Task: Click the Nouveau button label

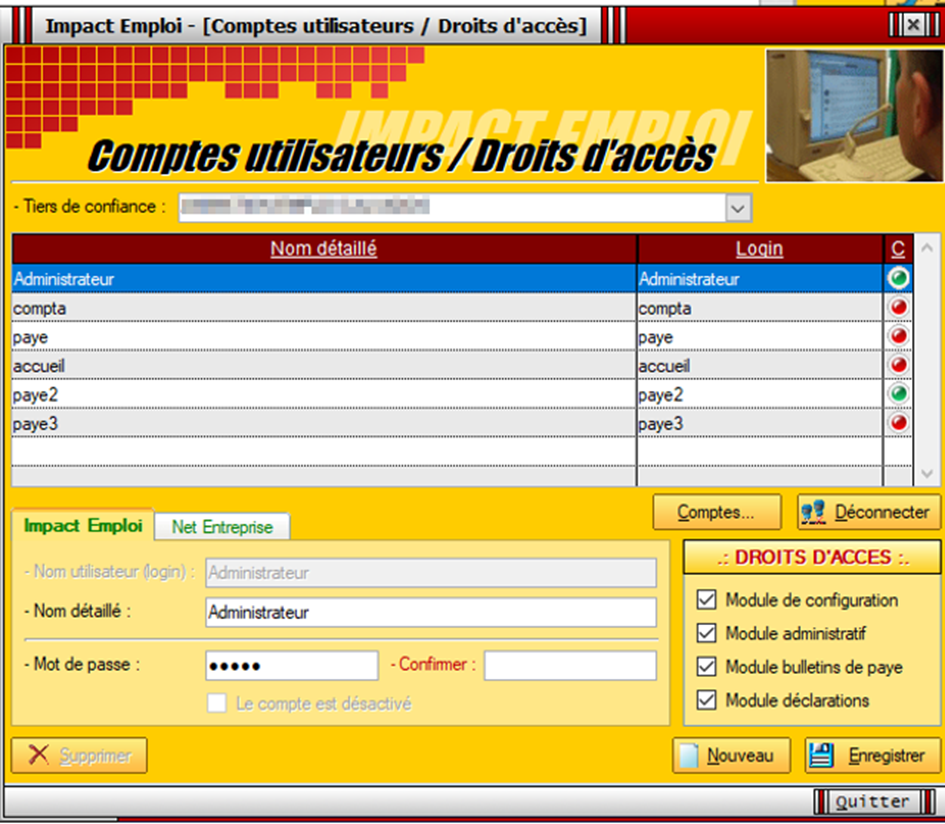Action: pyautogui.click(x=740, y=755)
